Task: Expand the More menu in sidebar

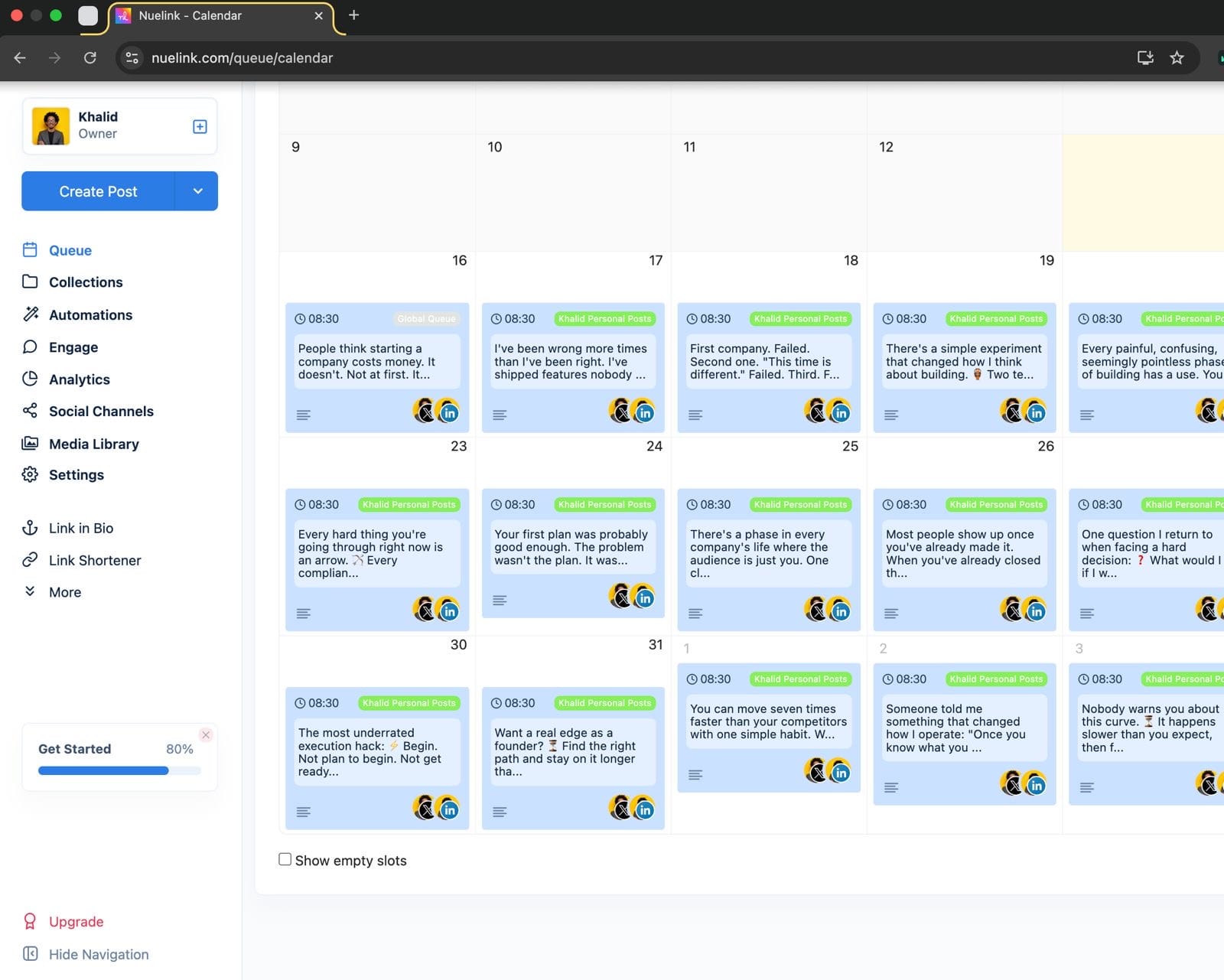Action: pos(64,592)
